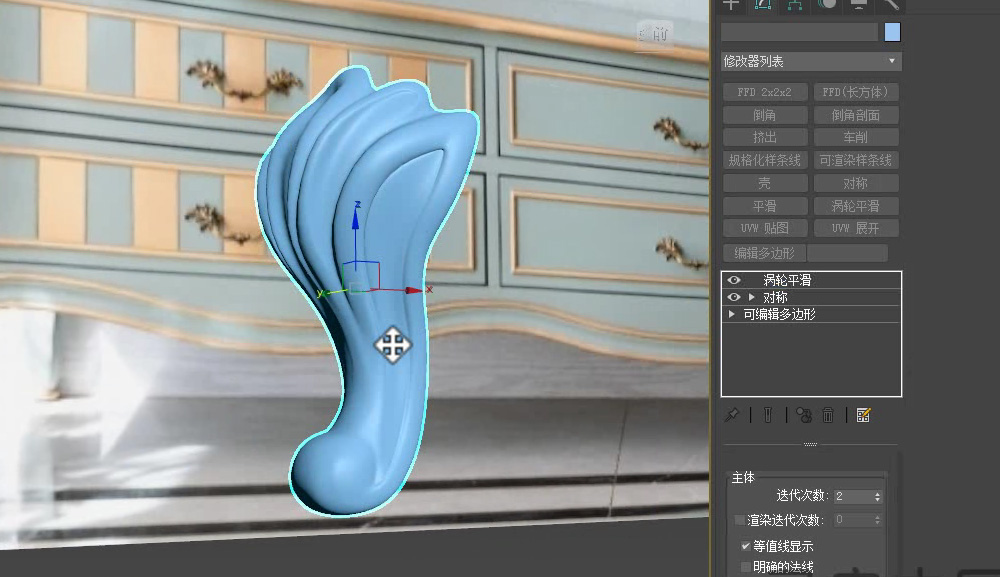Click the object color swatch
The image size is (1000, 577).
(892, 32)
